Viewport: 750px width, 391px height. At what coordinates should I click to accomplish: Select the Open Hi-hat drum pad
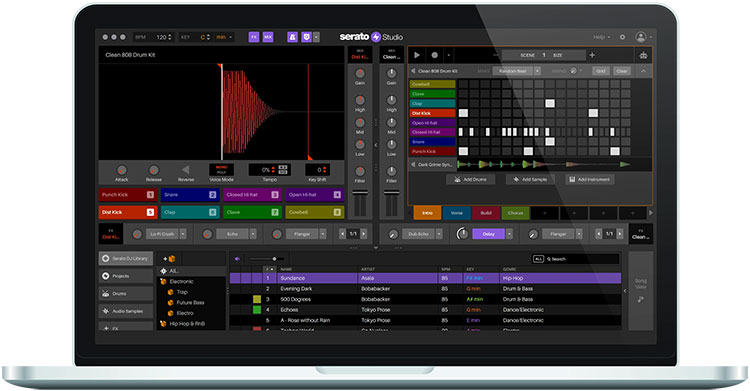(314, 195)
